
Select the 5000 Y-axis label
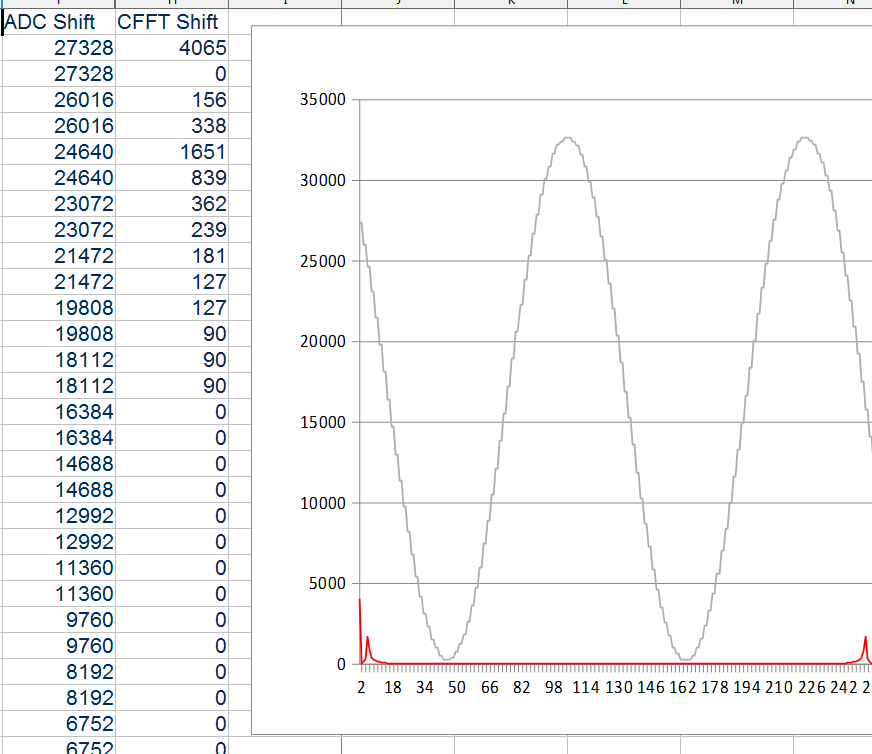click(x=327, y=583)
